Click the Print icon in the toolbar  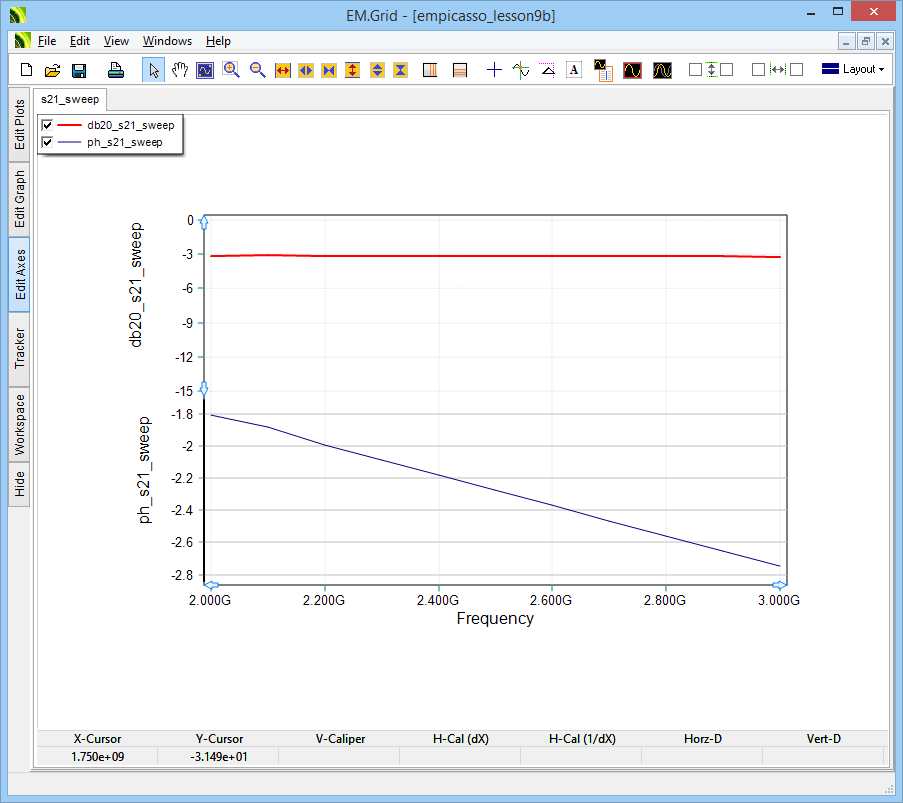[x=116, y=70]
